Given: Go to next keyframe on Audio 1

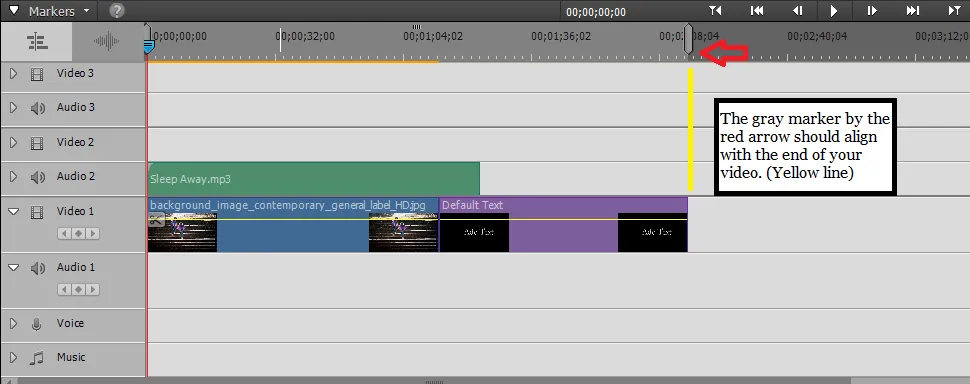Looking at the screenshot, I should point(93,290).
